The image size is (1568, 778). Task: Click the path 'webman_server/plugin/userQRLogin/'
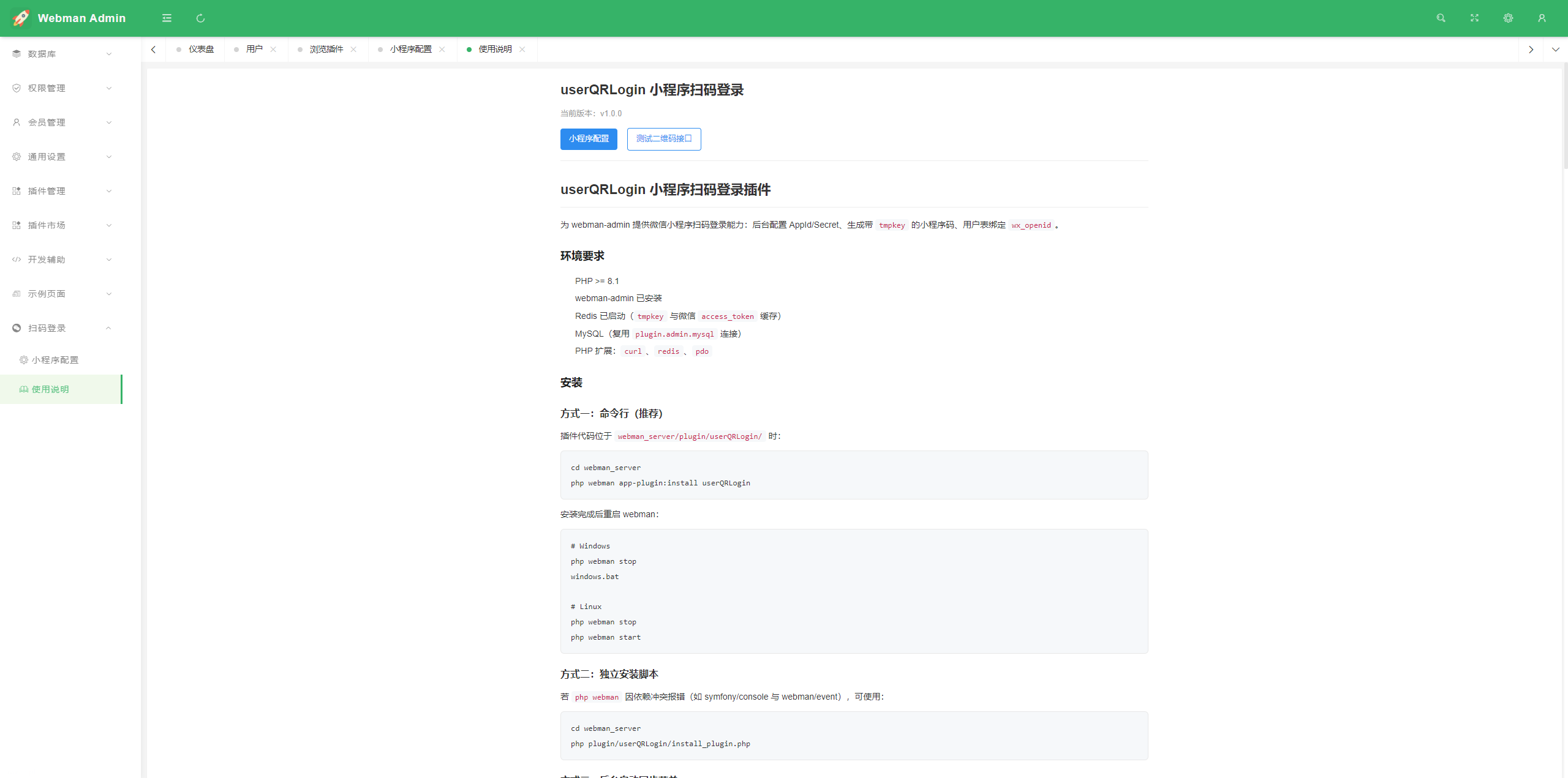(x=690, y=436)
